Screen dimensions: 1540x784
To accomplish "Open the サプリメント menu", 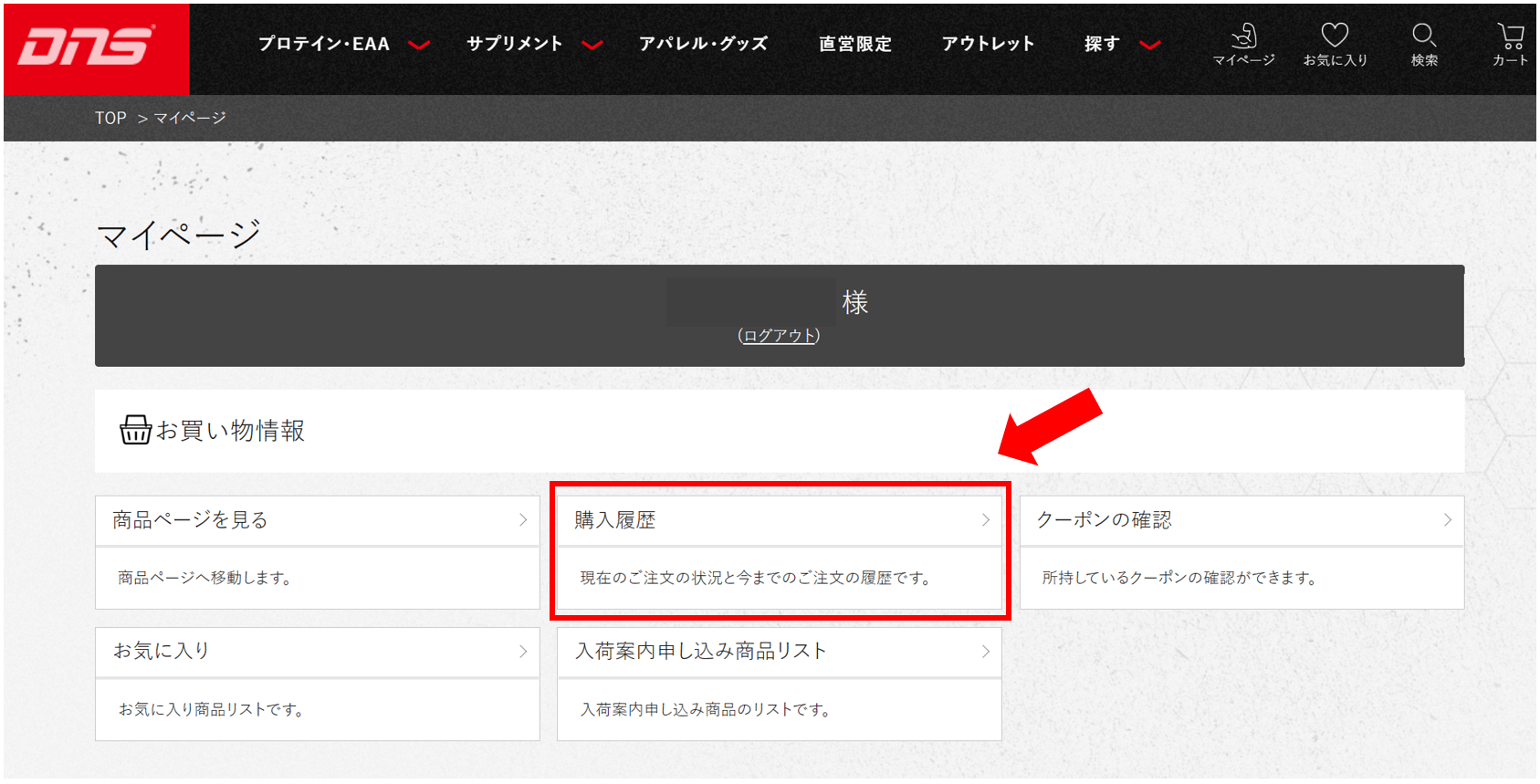I will point(515,44).
